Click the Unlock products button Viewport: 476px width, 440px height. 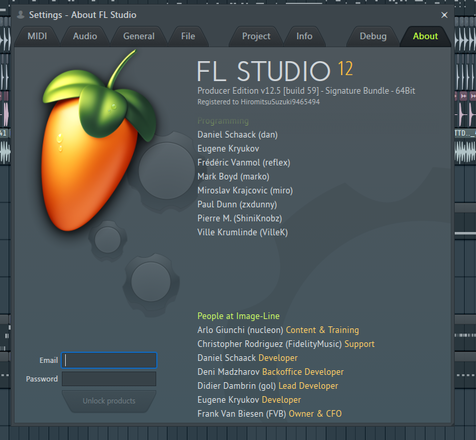point(109,401)
